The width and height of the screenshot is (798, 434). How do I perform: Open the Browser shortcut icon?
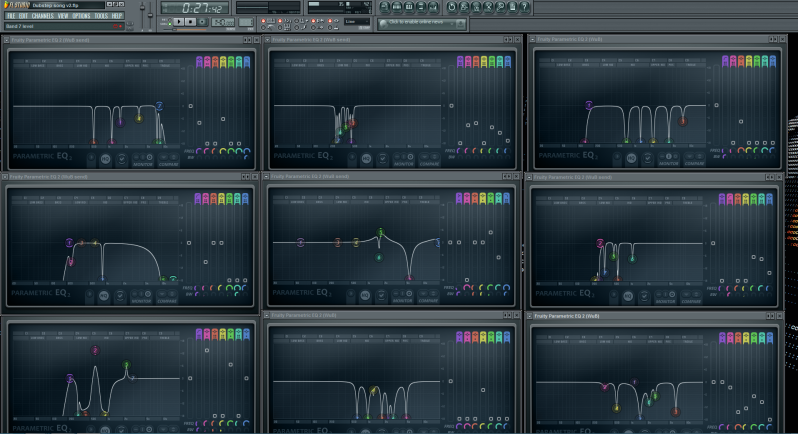pos(421,7)
